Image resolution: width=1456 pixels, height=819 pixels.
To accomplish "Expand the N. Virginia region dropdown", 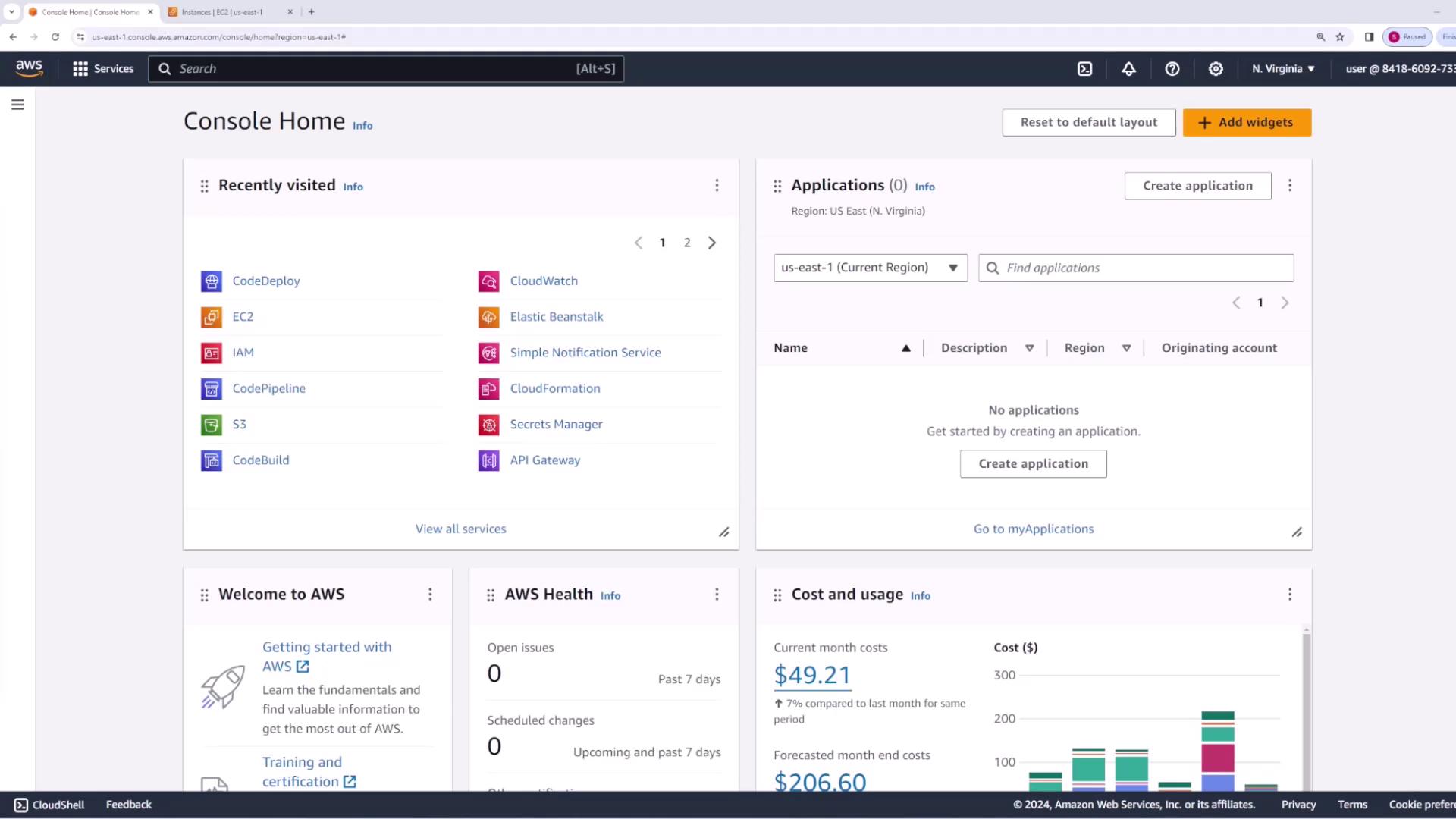I will [x=1283, y=69].
